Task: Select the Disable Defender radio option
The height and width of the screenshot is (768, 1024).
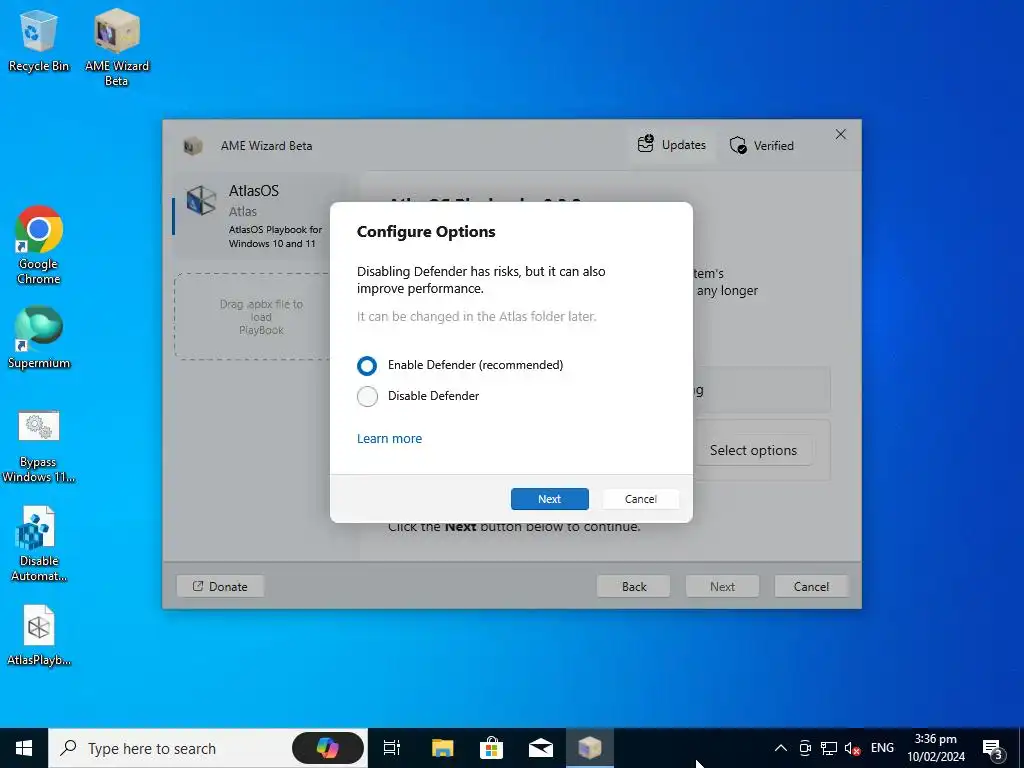Action: 418,396
